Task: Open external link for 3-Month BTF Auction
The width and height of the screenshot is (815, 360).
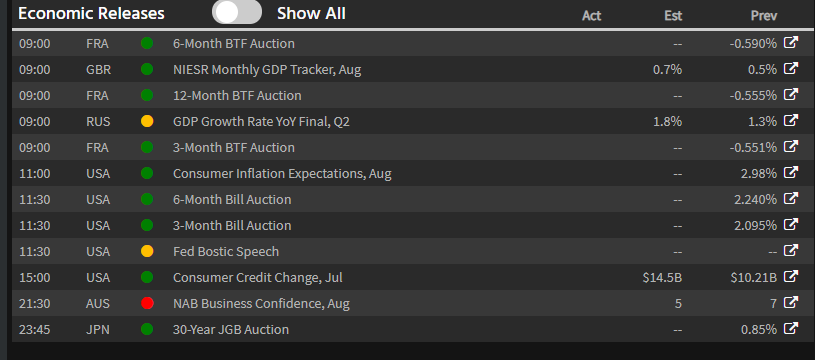Action: [791, 146]
